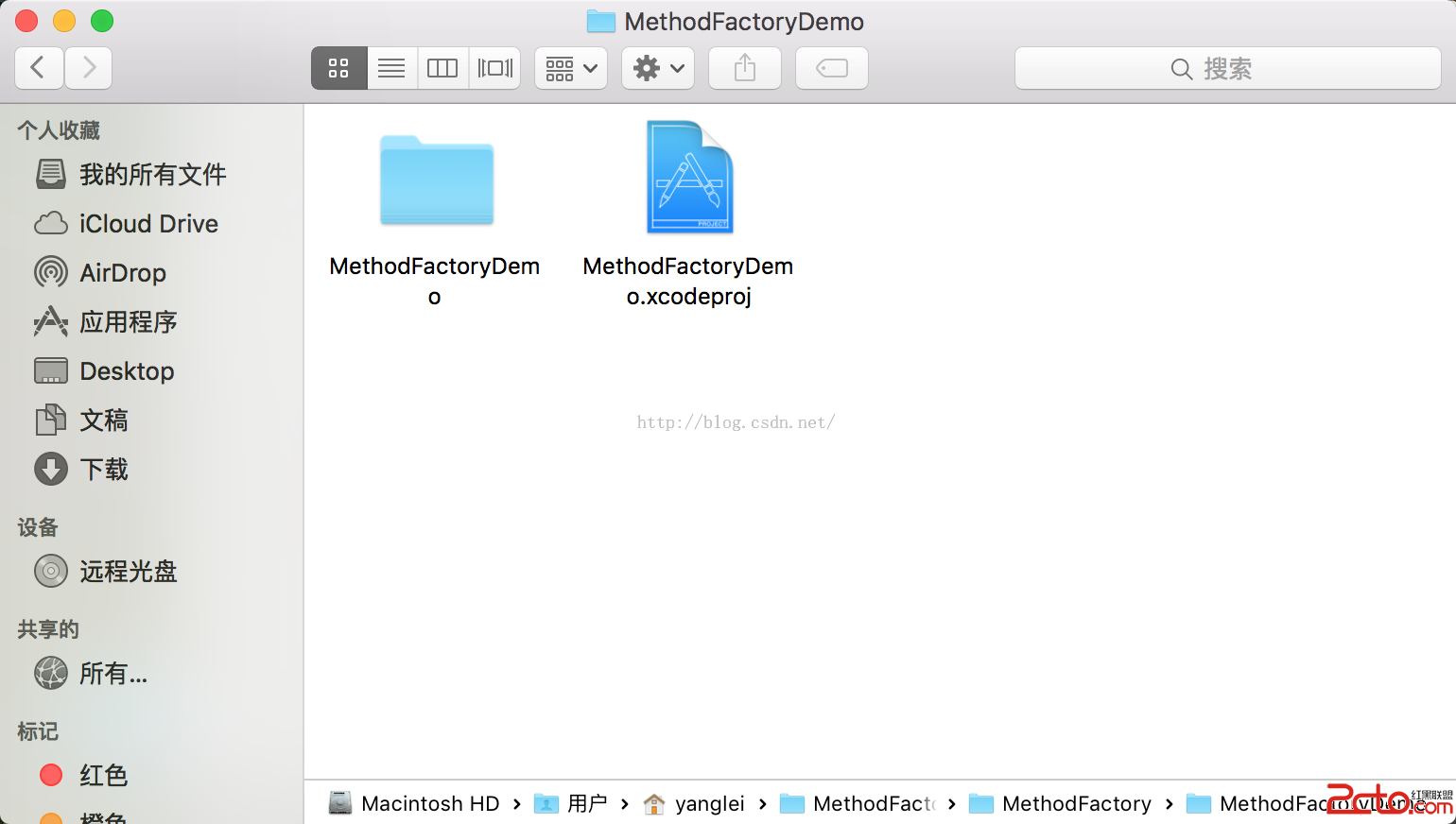Click the MethodFactoryDemo.xcodeproj file name

point(688,281)
